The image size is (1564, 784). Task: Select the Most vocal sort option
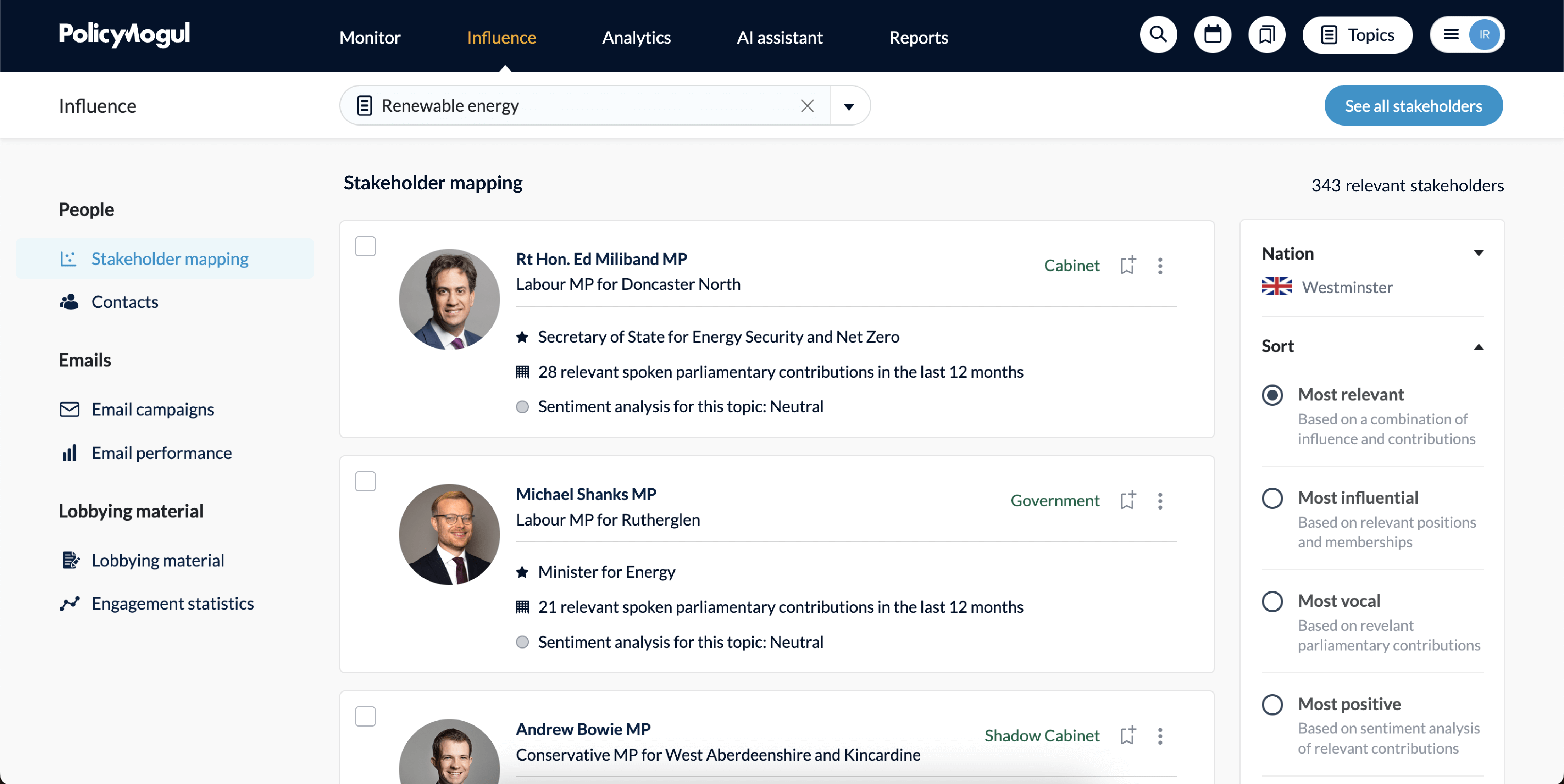[x=1272, y=601]
